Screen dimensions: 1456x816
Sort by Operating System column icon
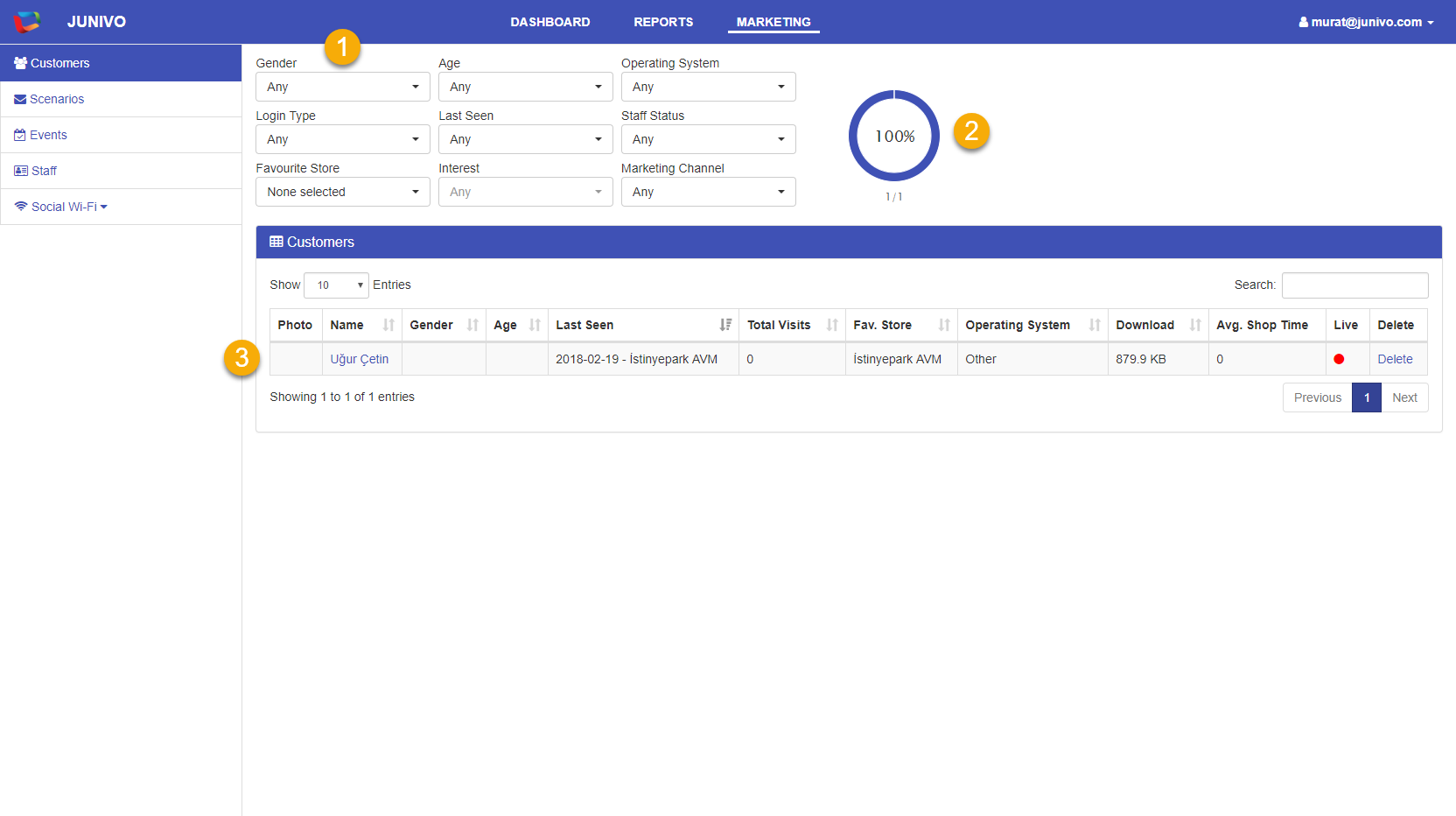coord(1095,325)
